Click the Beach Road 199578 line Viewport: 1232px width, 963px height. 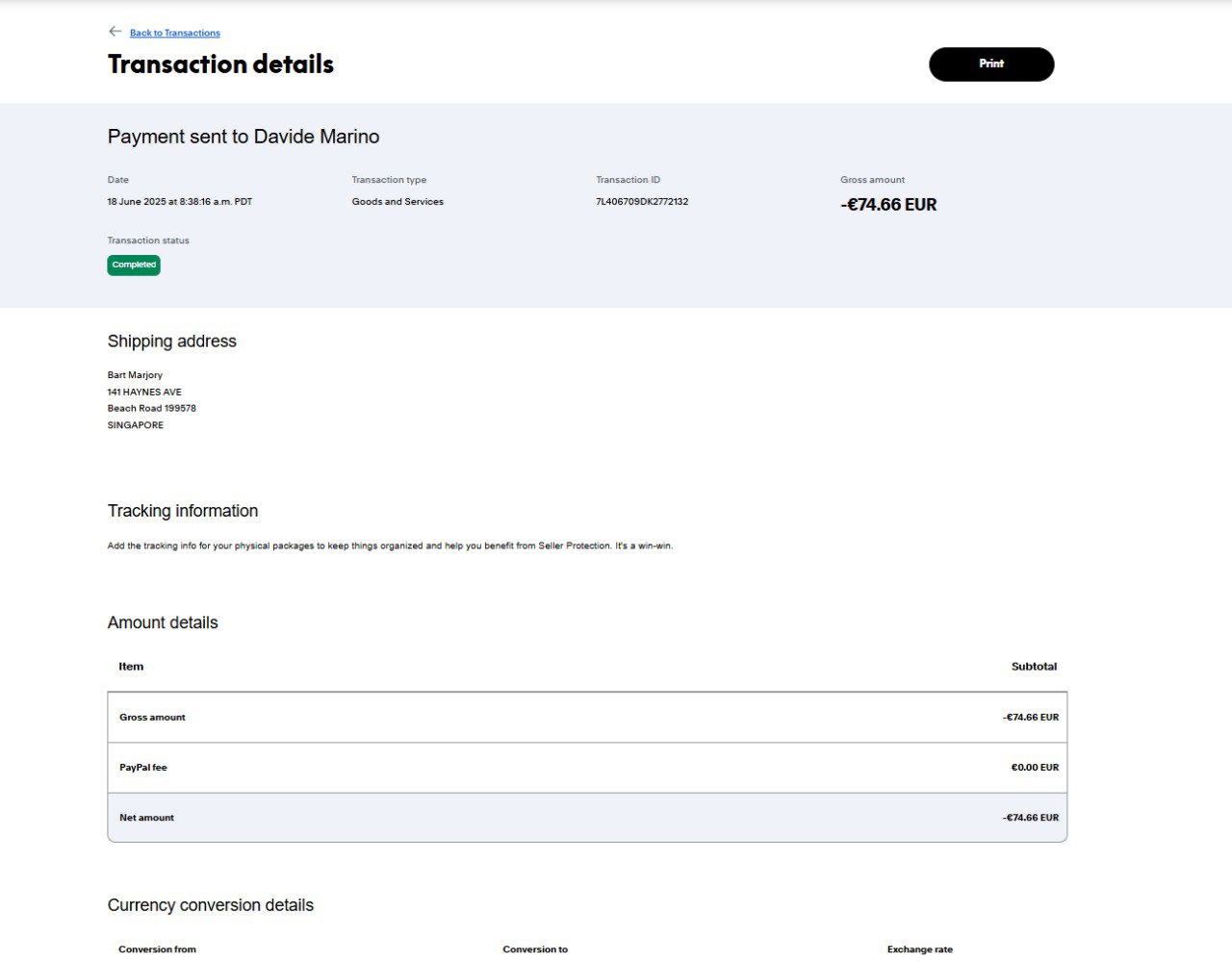pyautogui.click(x=152, y=409)
